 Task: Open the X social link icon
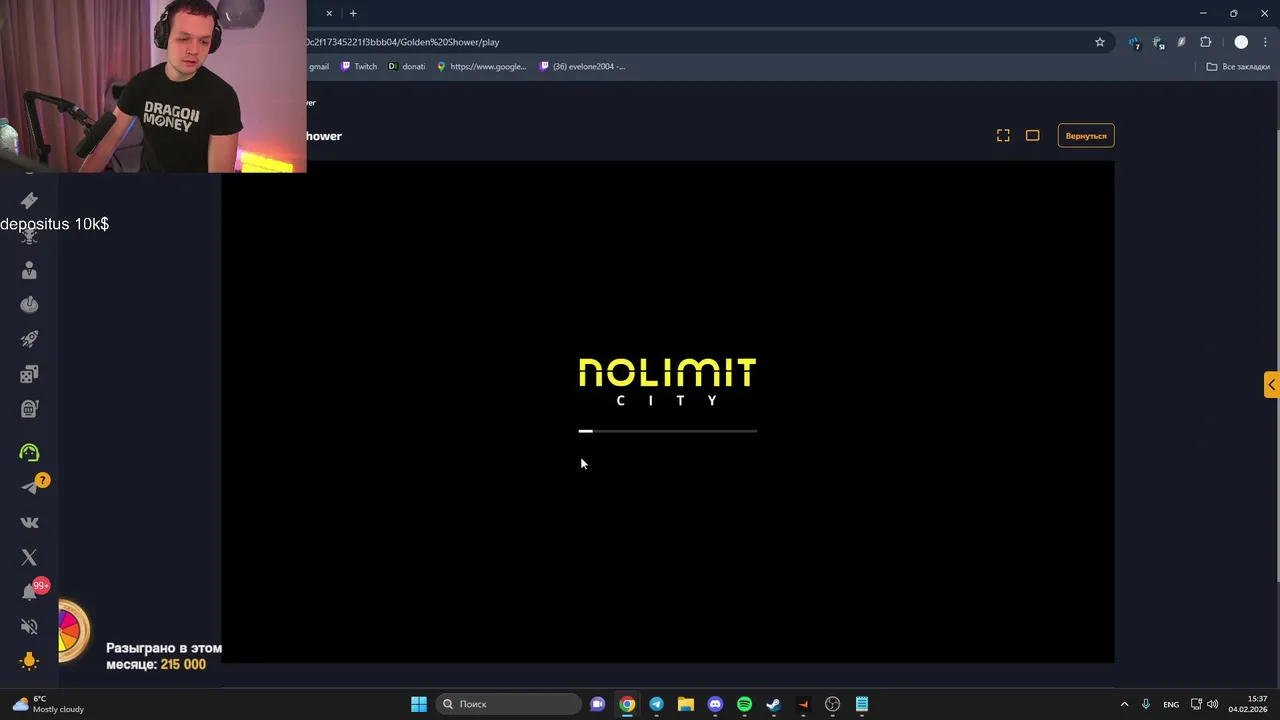29,557
